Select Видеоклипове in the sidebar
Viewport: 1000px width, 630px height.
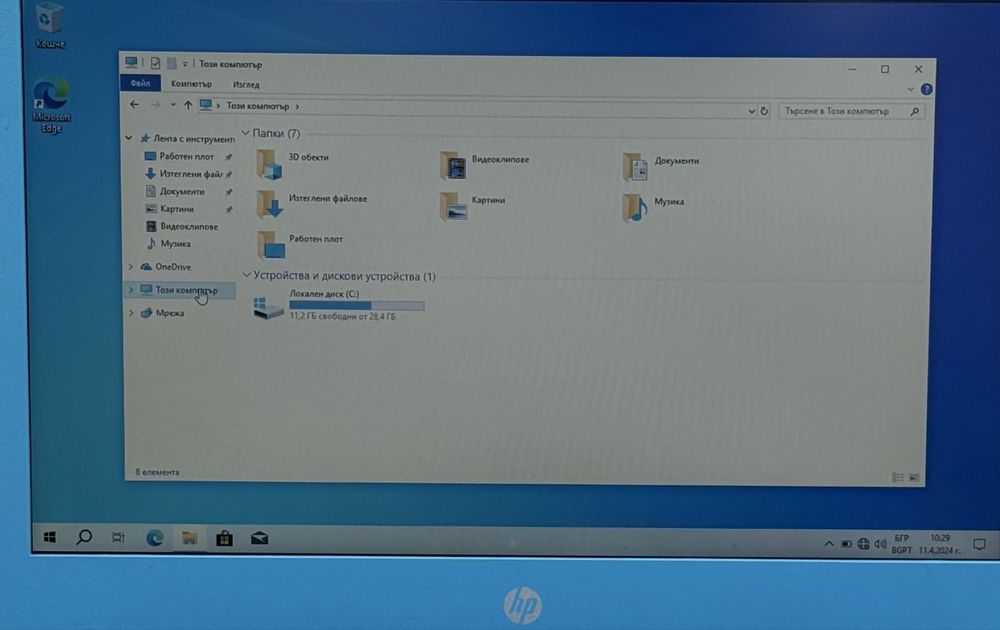[x=189, y=226]
